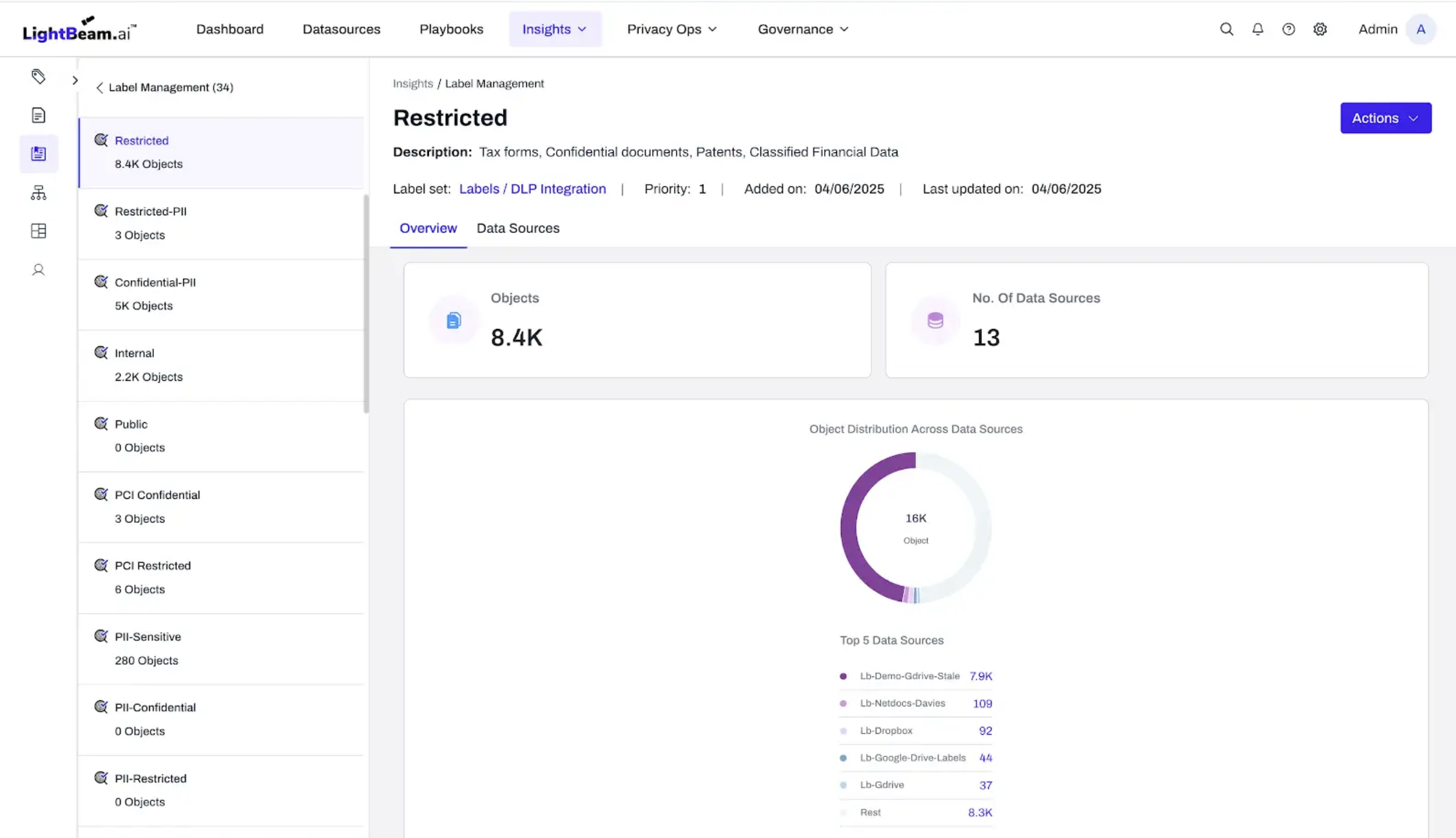Image resolution: width=1456 pixels, height=838 pixels.
Task: Expand the Insights dropdown menu
Action: [x=555, y=29]
